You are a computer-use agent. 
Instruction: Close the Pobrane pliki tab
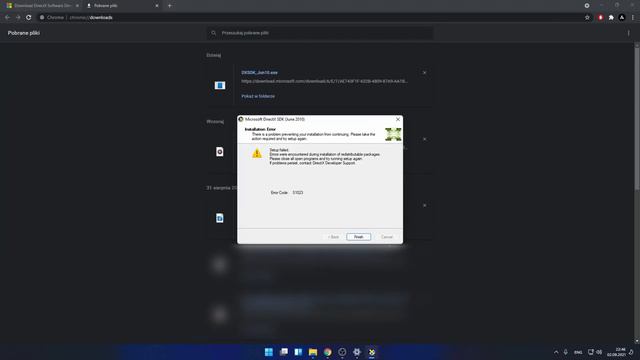[x=157, y=6]
